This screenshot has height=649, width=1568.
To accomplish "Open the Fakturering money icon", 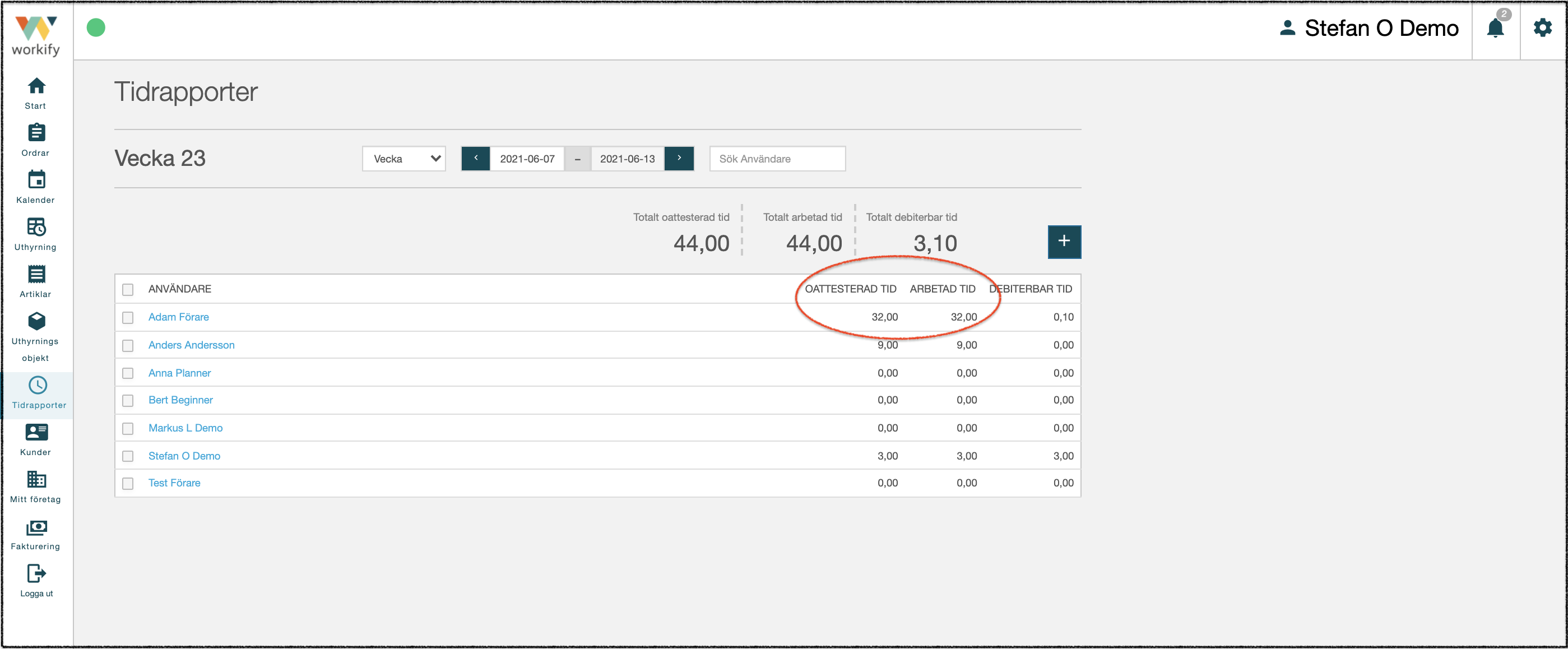I will [x=36, y=527].
